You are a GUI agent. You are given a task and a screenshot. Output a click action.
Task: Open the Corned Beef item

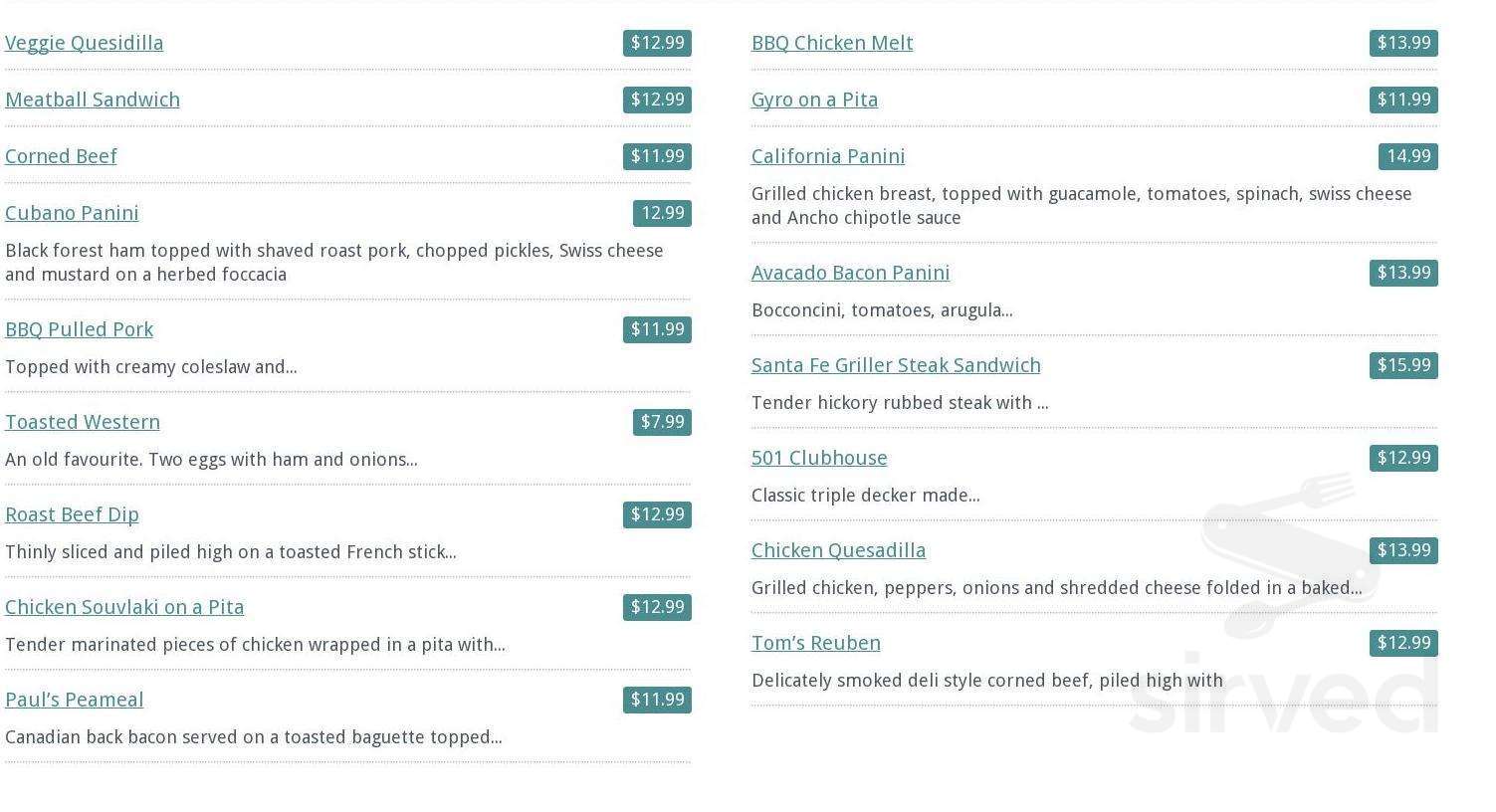(x=61, y=156)
